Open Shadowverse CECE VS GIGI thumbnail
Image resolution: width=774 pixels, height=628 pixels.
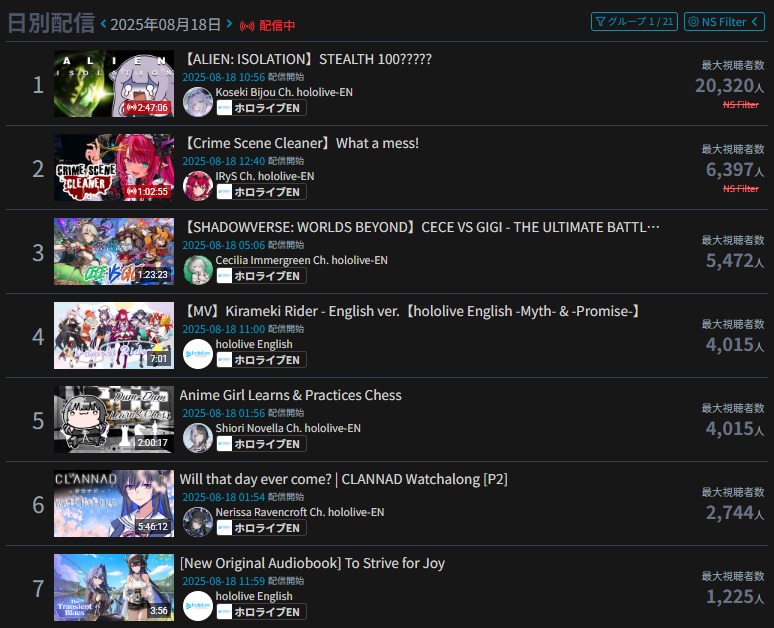pyautogui.click(x=114, y=251)
